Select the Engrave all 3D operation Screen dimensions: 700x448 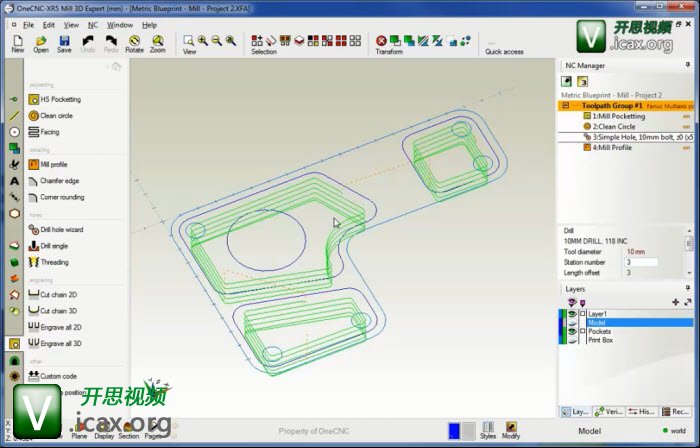[x=55, y=344]
